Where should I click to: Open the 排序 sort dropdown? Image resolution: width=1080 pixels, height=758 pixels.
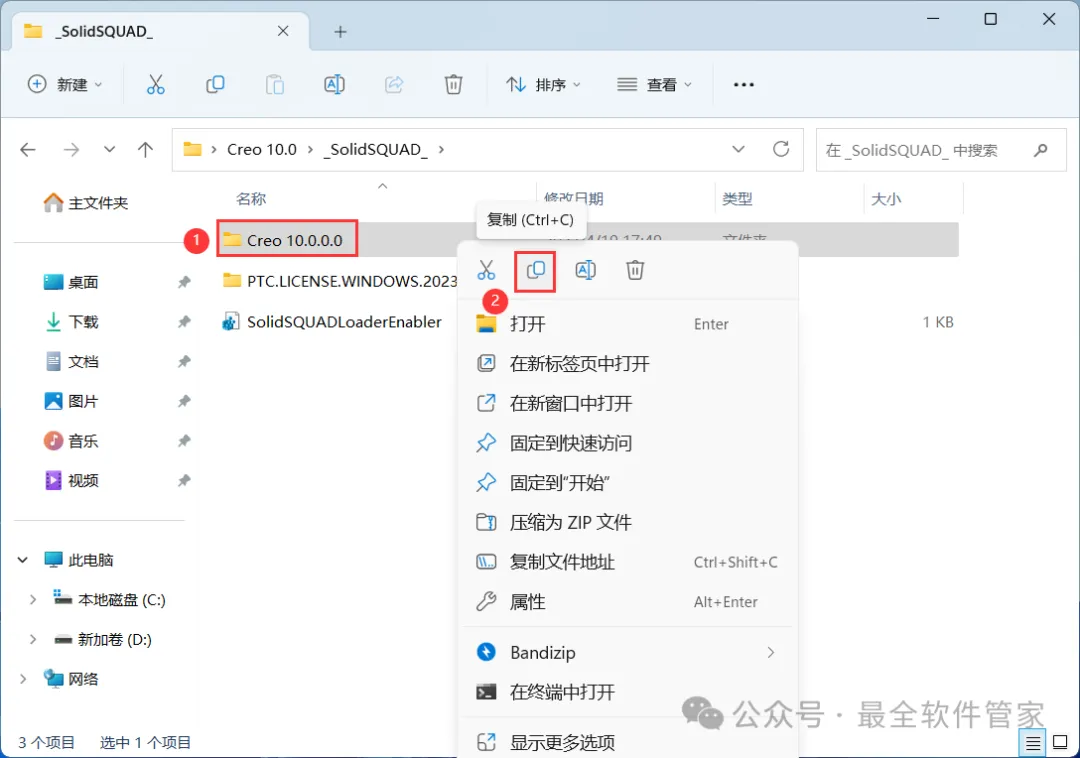click(x=544, y=85)
